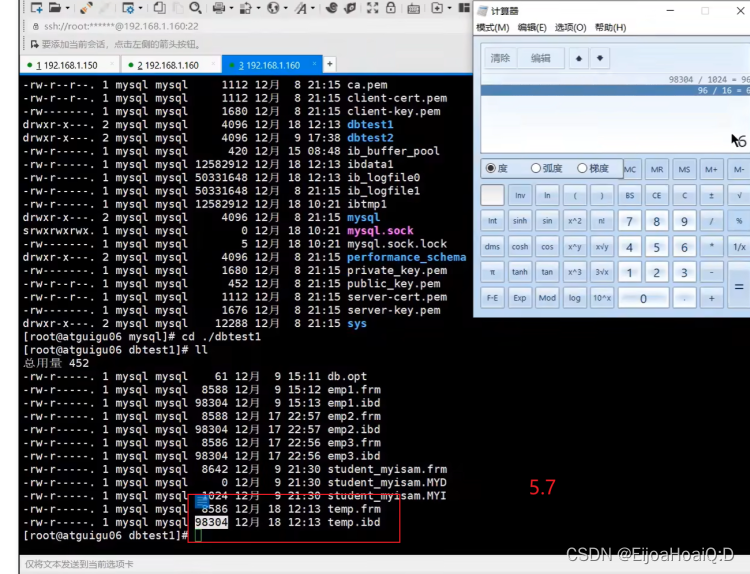Screen dimensions: 750x574
Task: Select the 弧度 radians radio button
Action: click(x=536, y=168)
